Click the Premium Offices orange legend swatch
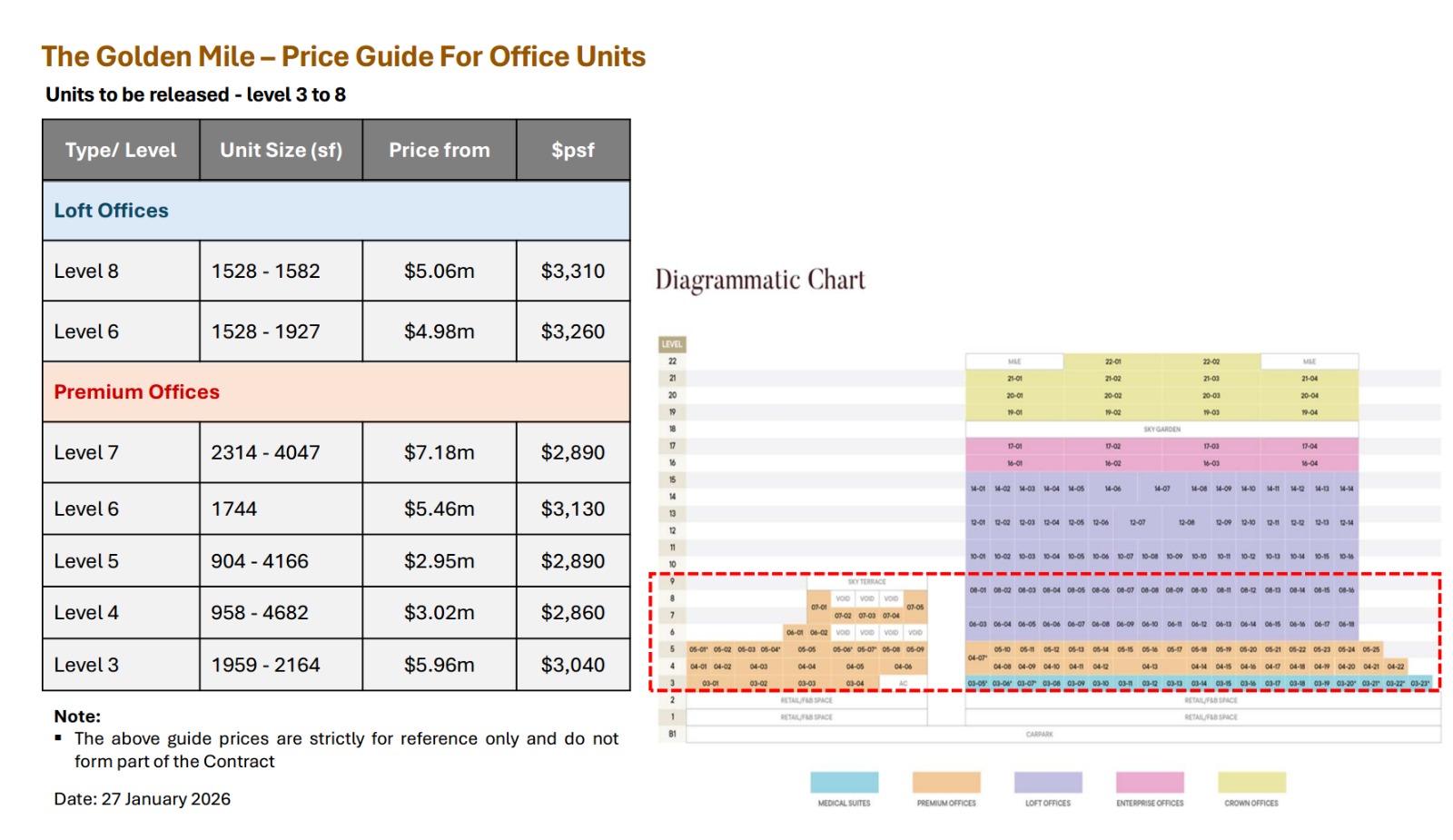 [x=945, y=782]
